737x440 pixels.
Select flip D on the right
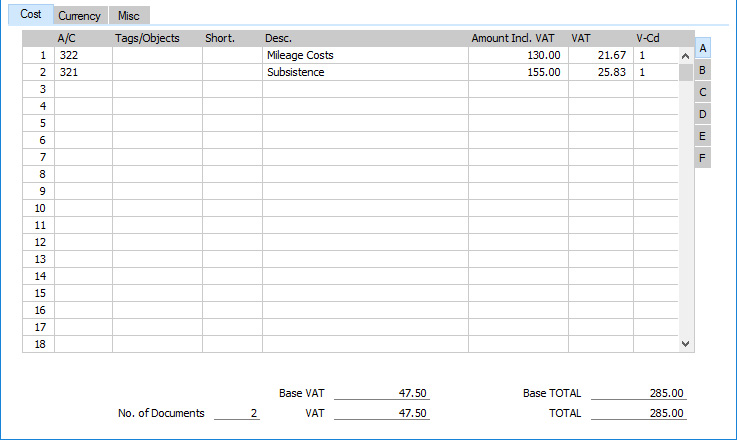(703, 114)
